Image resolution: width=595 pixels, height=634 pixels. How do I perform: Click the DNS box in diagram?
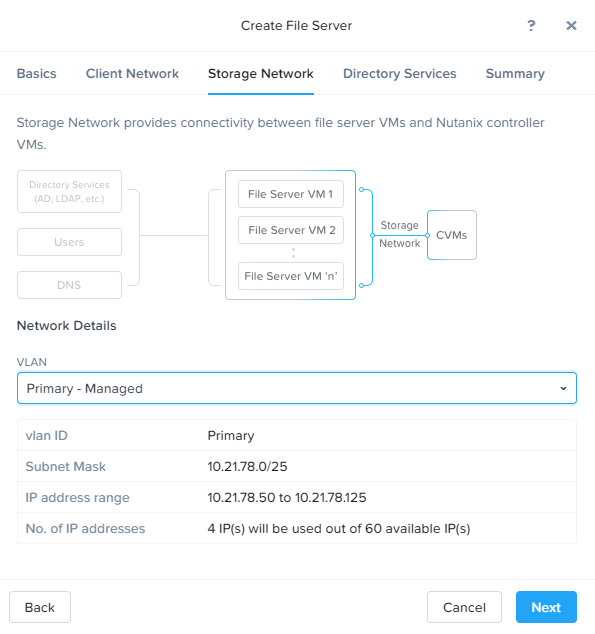coord(69,285)
